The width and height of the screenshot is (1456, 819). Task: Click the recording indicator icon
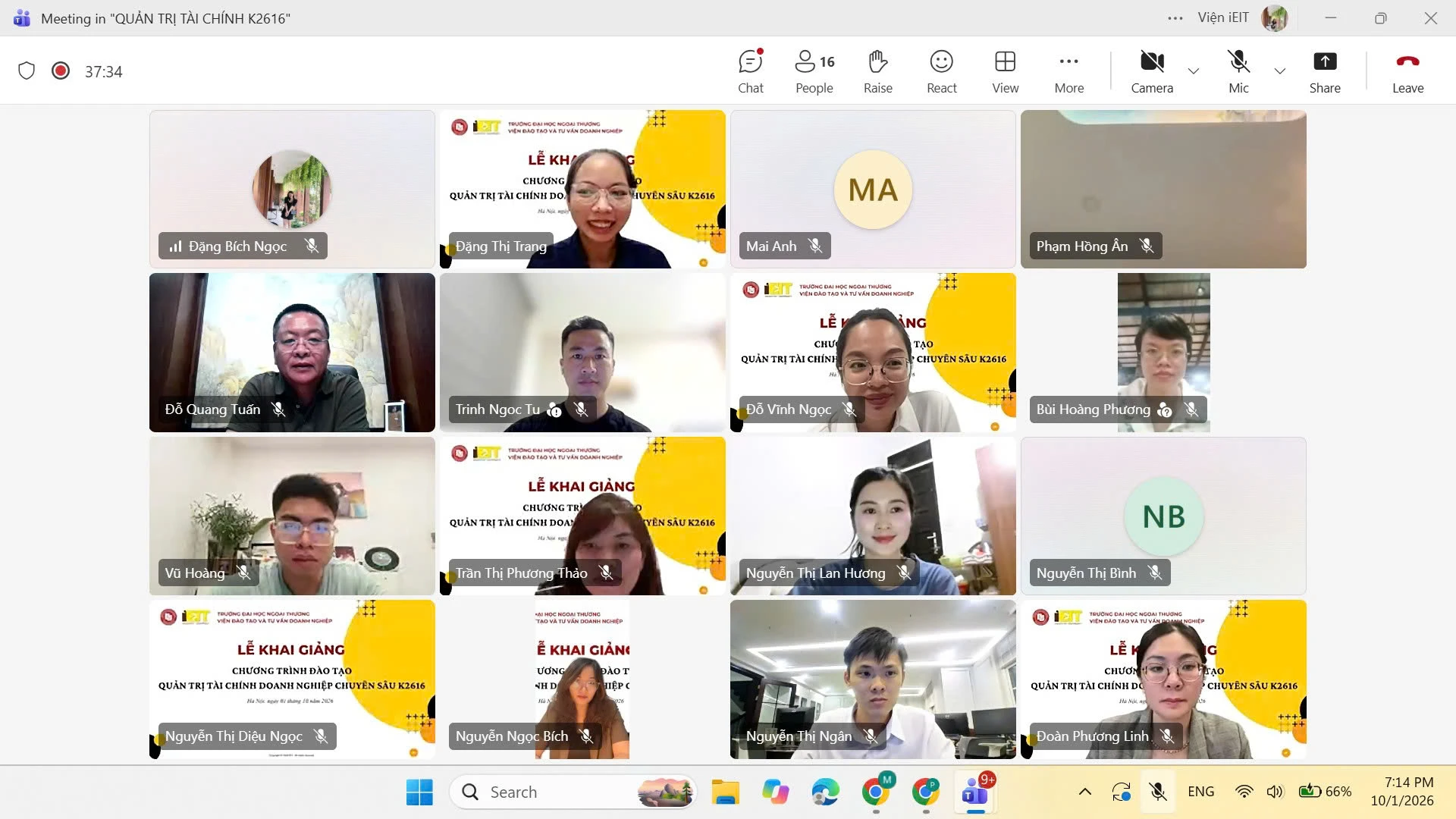point(61,71)
